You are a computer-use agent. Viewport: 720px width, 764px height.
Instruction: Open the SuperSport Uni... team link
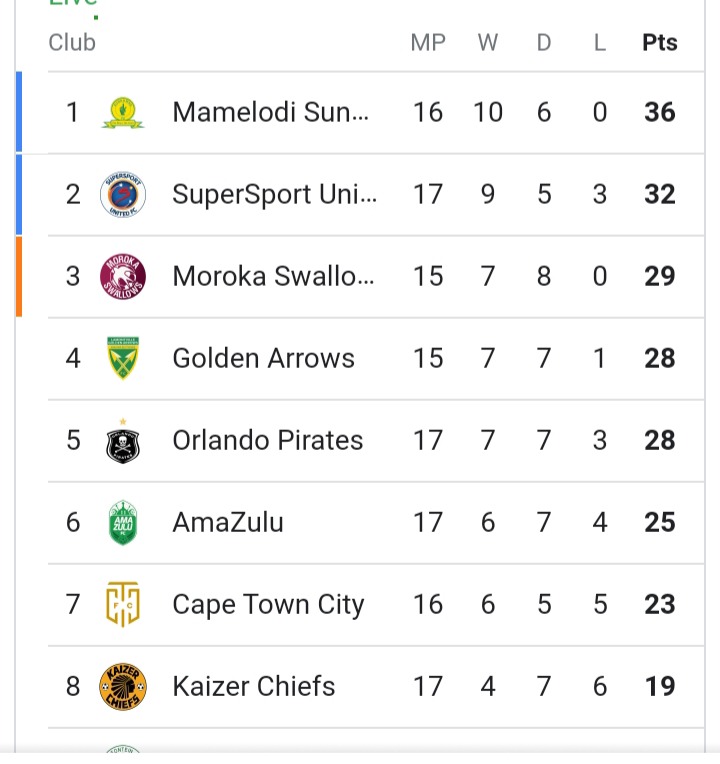pos(274,194)
